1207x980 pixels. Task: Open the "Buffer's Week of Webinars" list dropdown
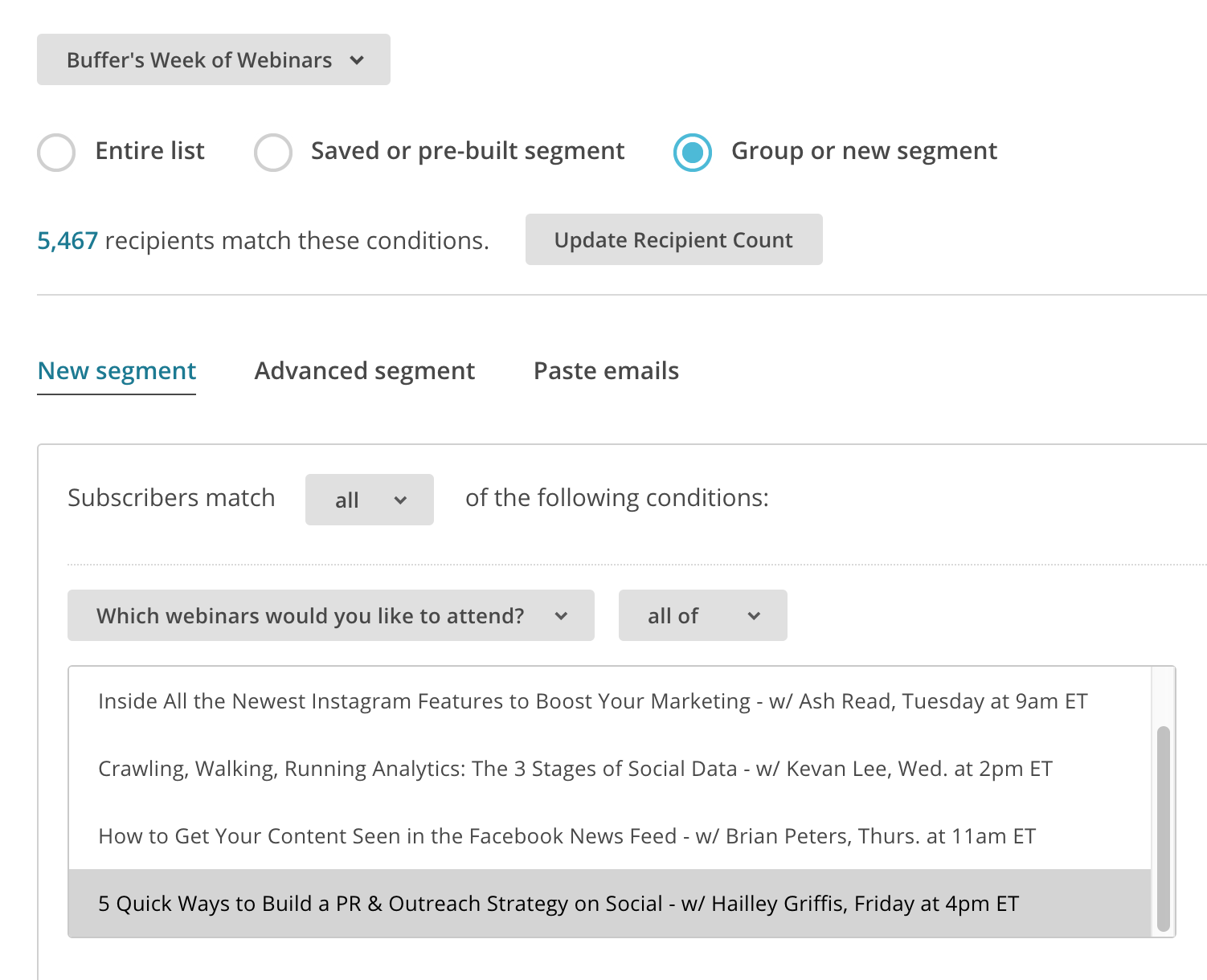213,59
